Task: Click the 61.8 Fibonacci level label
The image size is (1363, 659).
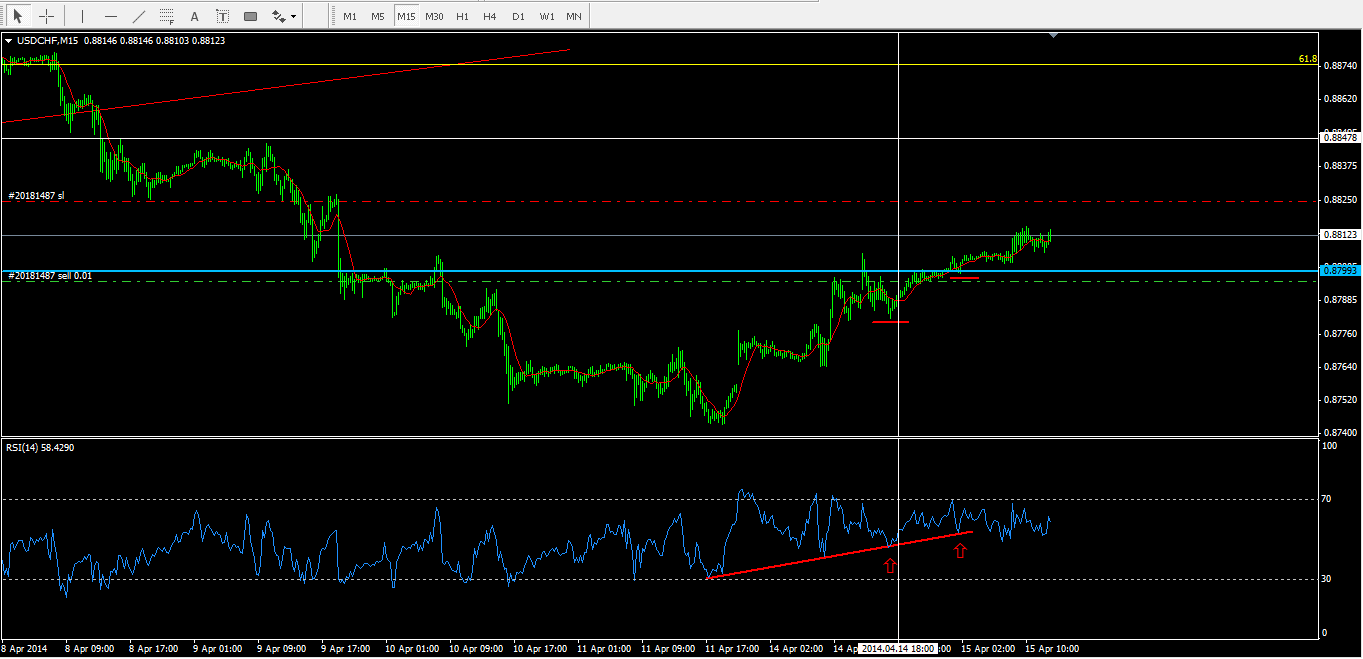Action: 1307,59
